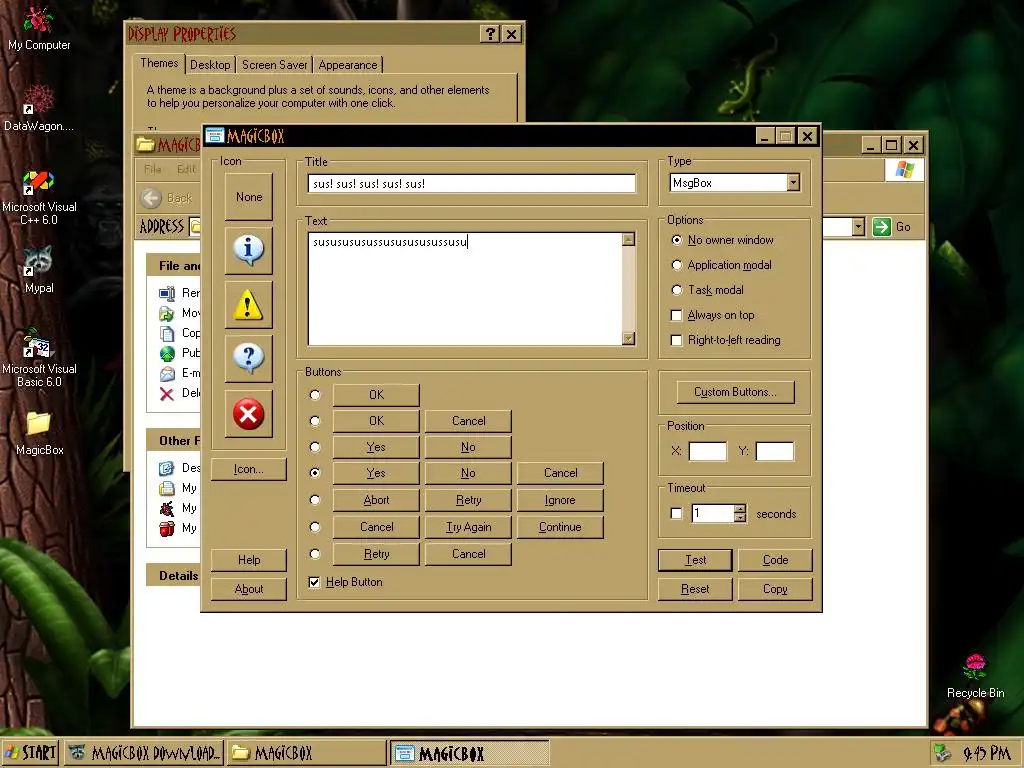Switch to the Appearance tab
This screenshot has height=768, width=1024.
[347, 65]
